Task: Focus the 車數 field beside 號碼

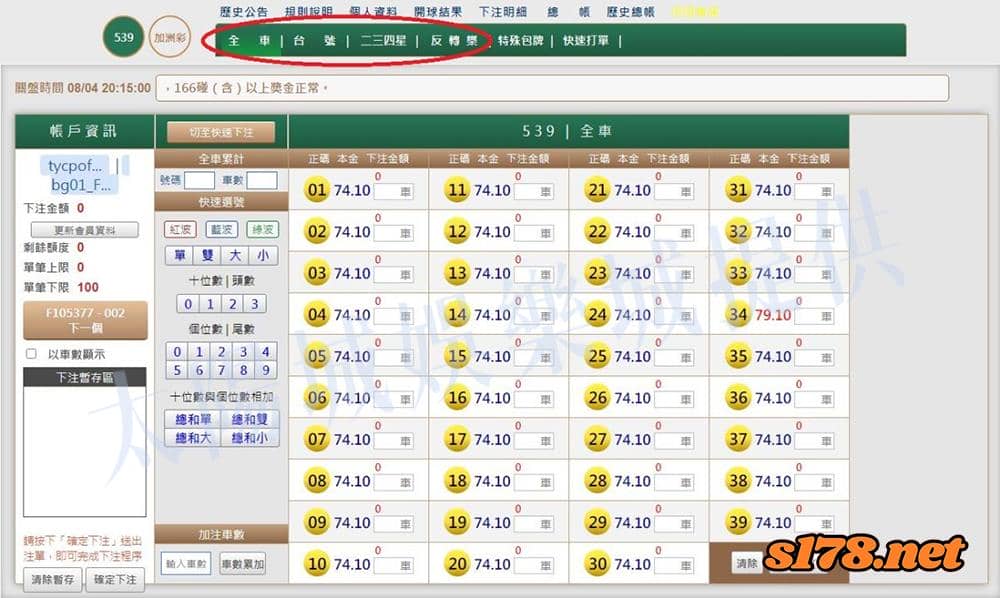Action: (262, 180)
